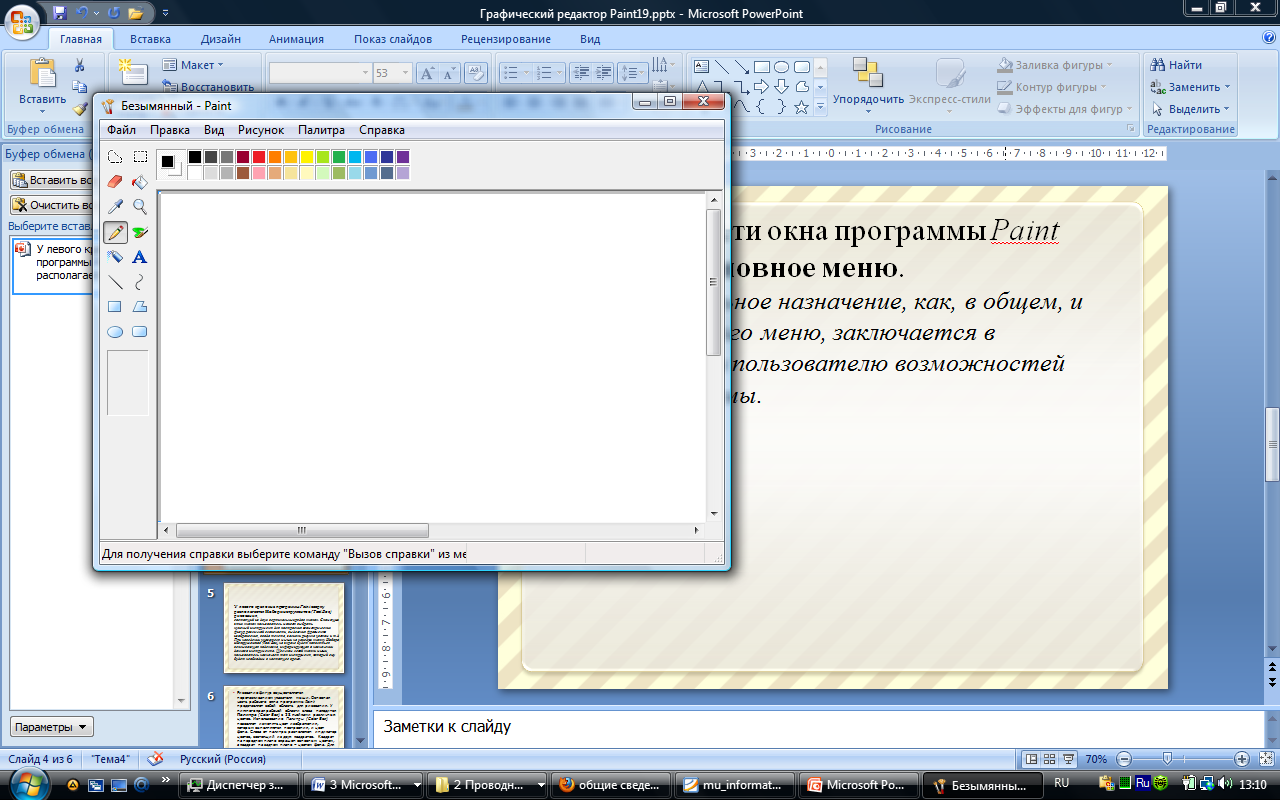Open the Выделить dropdown

[x=1190, y=109]
